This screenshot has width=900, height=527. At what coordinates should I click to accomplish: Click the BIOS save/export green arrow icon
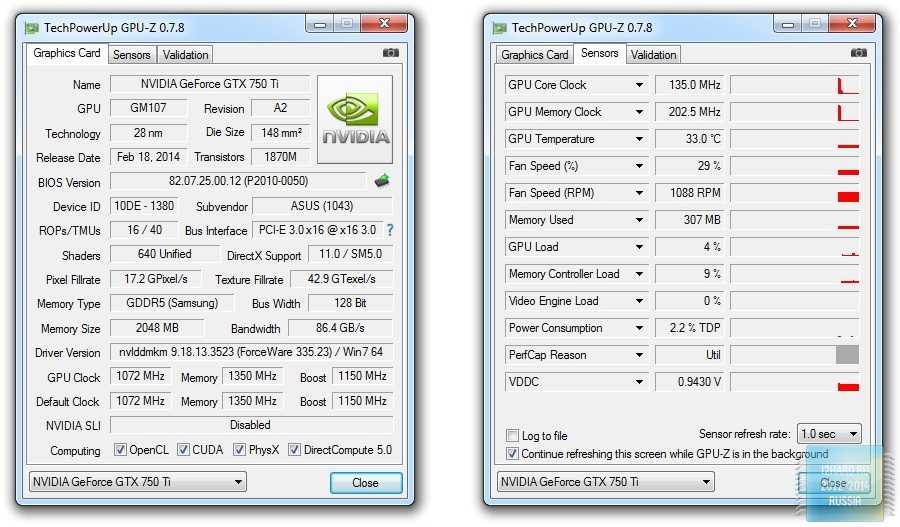click(x=382, y=181)
